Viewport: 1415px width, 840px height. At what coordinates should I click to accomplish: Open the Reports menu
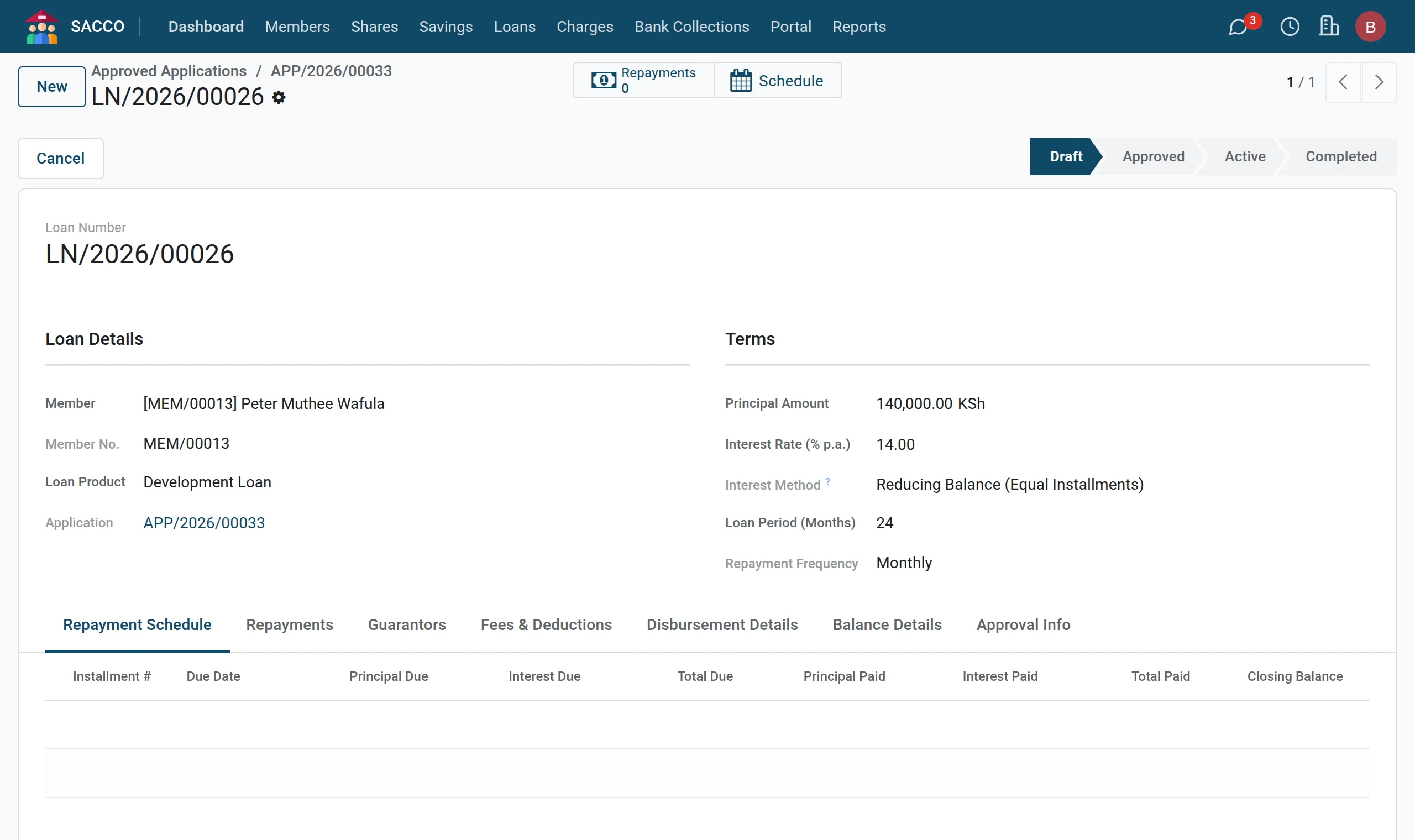pos(859,27)
